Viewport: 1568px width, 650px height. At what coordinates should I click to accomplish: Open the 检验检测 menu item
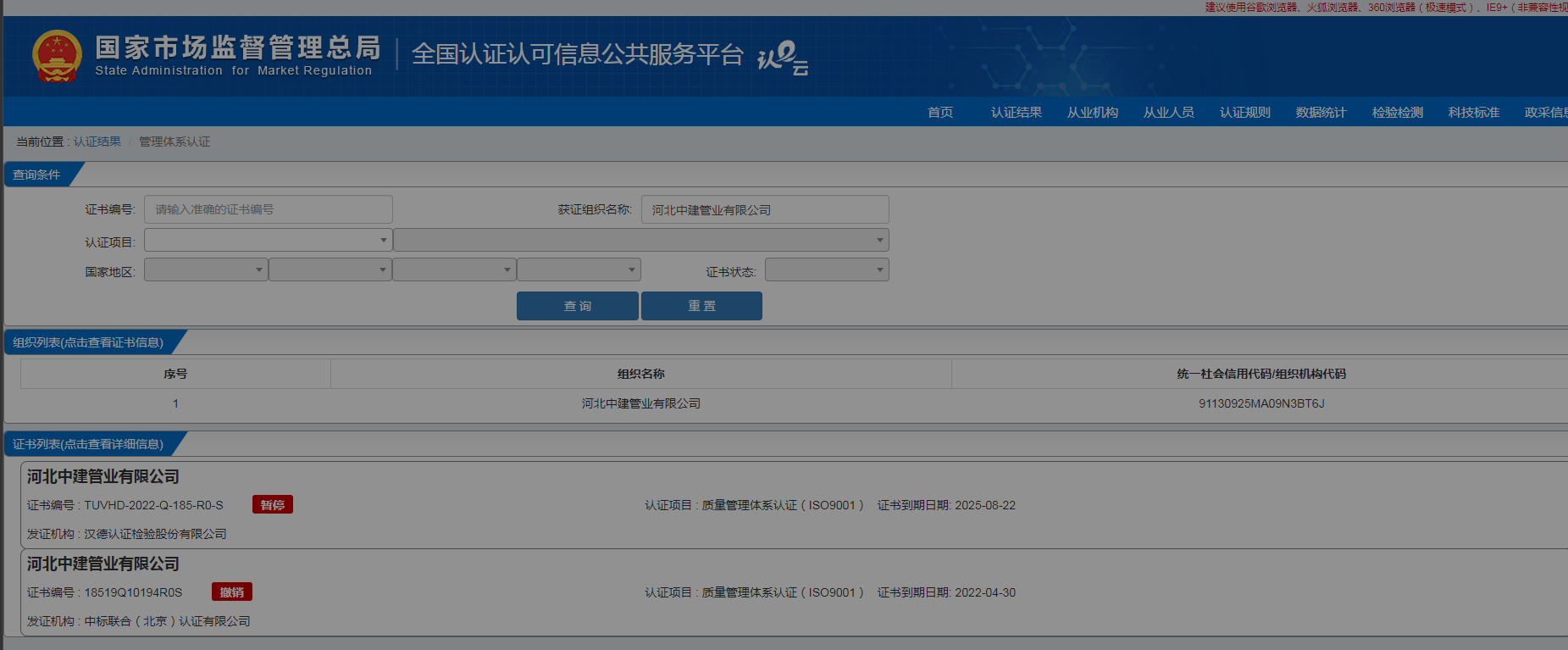[1398, 113]
